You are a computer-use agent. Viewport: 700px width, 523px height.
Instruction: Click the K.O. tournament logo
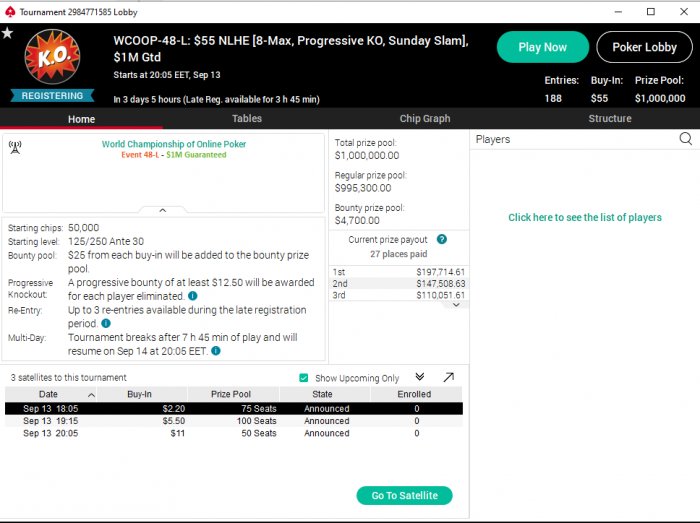[52, 56]
